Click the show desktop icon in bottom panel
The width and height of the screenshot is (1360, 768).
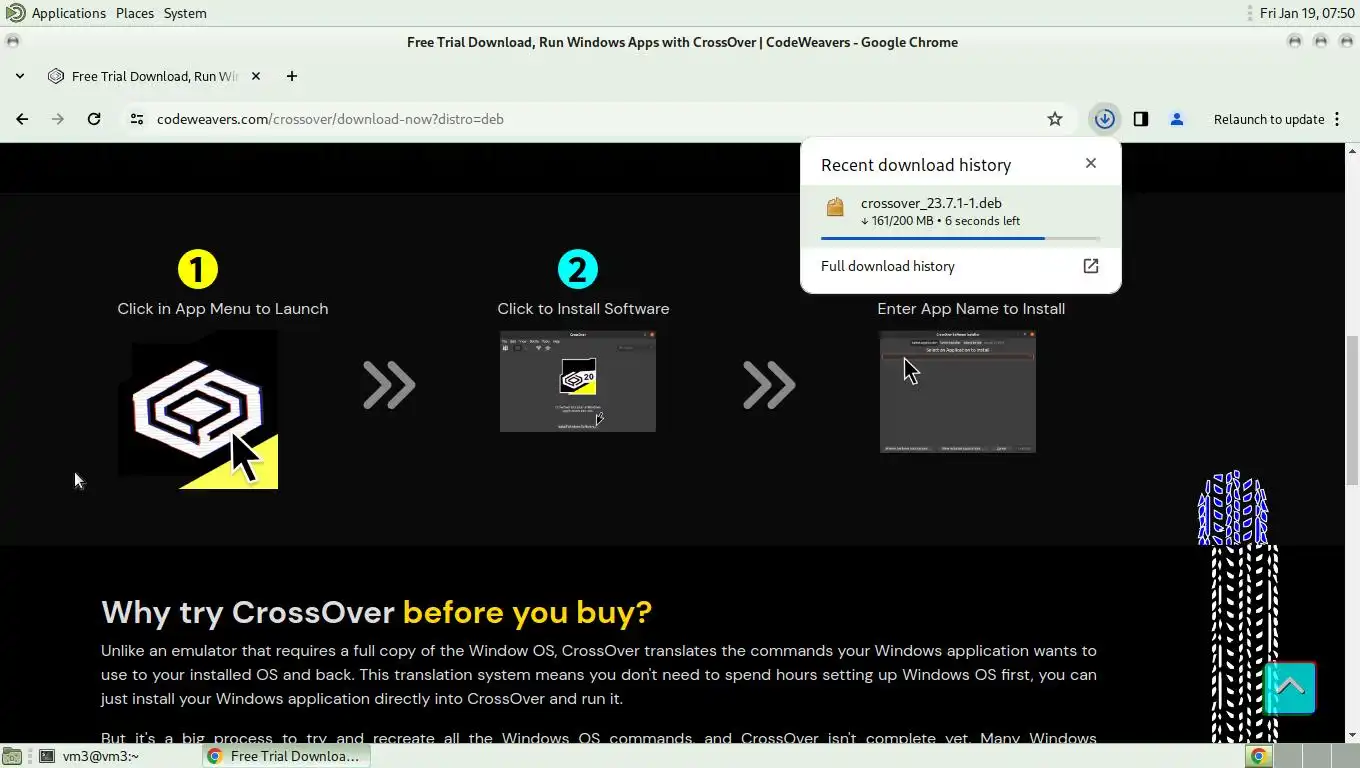click(x=14, y=756)
